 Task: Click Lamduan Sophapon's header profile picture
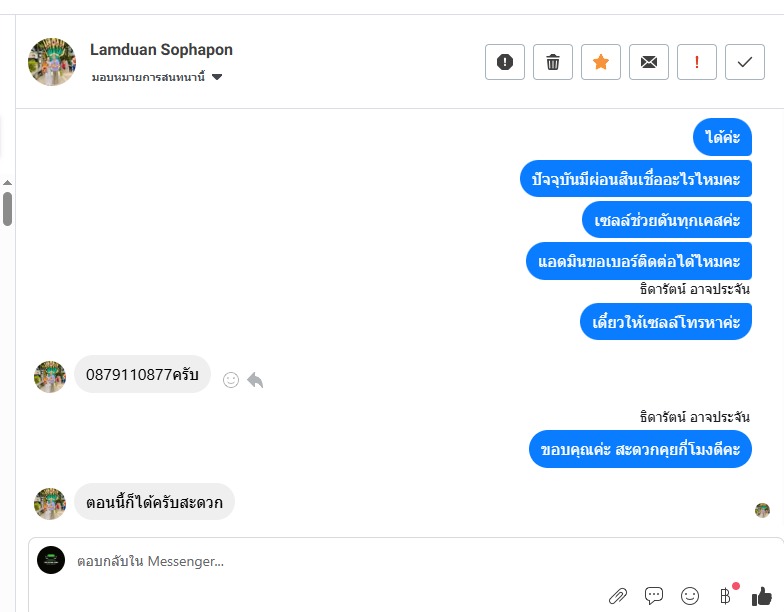[52, 62]
